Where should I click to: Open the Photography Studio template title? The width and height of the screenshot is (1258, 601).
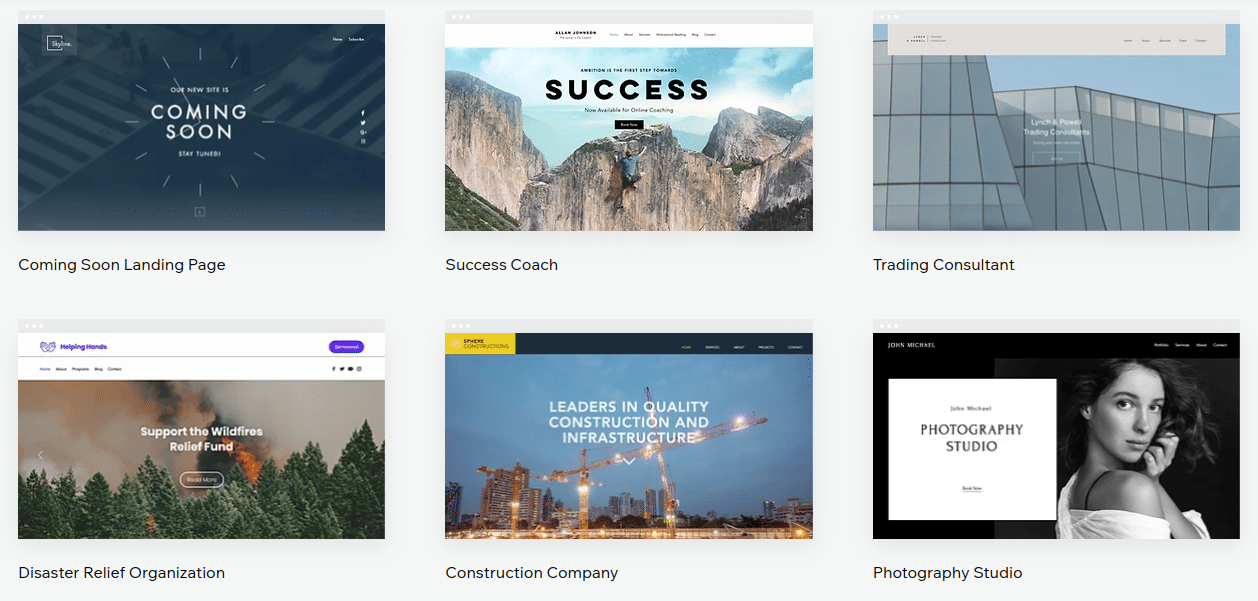click(x=947, y=573)
